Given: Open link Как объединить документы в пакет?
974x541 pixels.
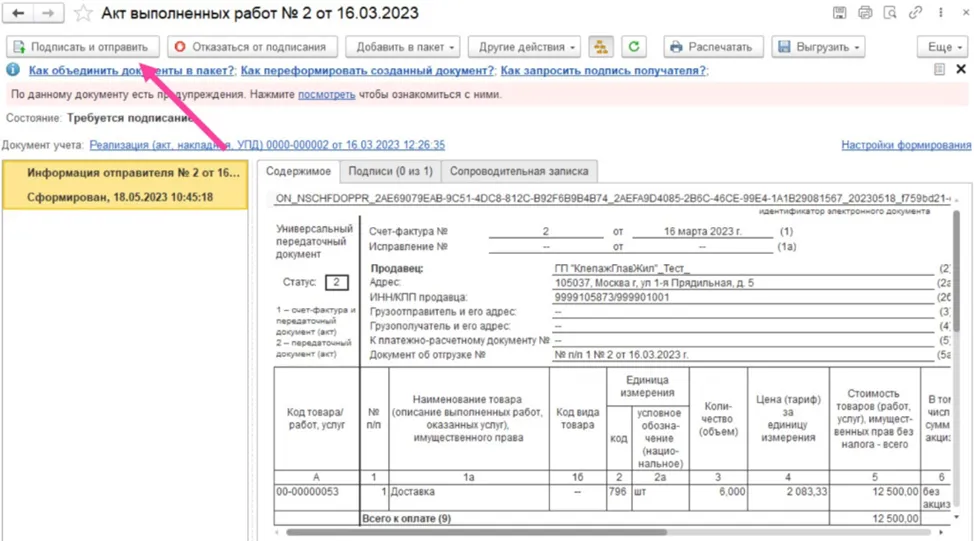Looking at the screenshot, I should click(132, 70).
